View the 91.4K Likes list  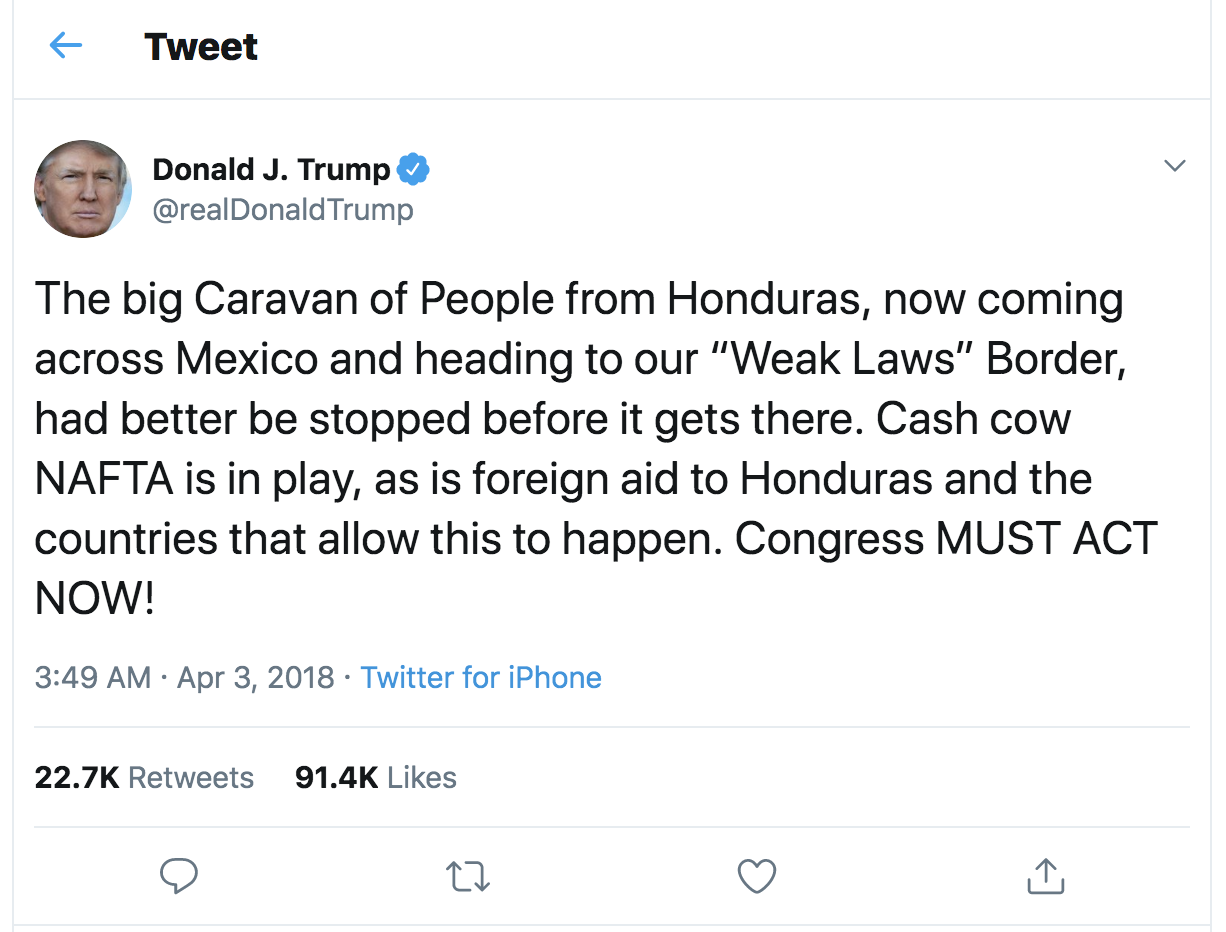375,778
